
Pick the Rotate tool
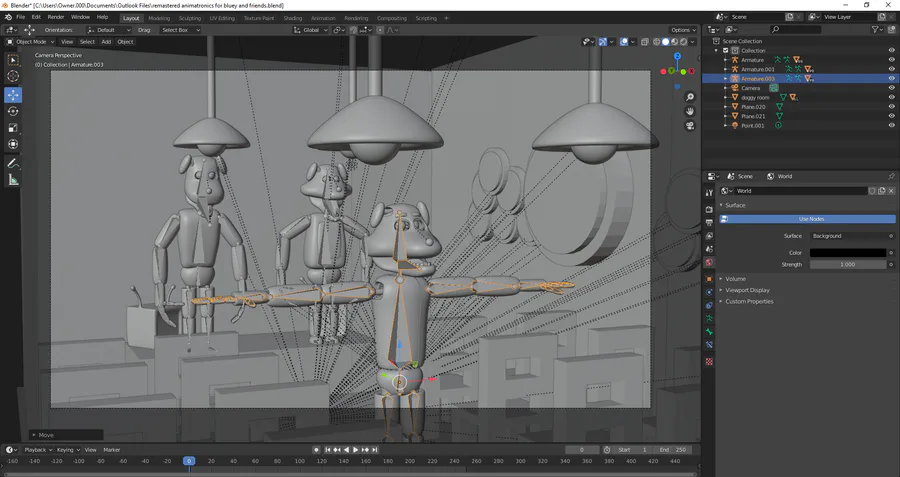coord(13,111)
